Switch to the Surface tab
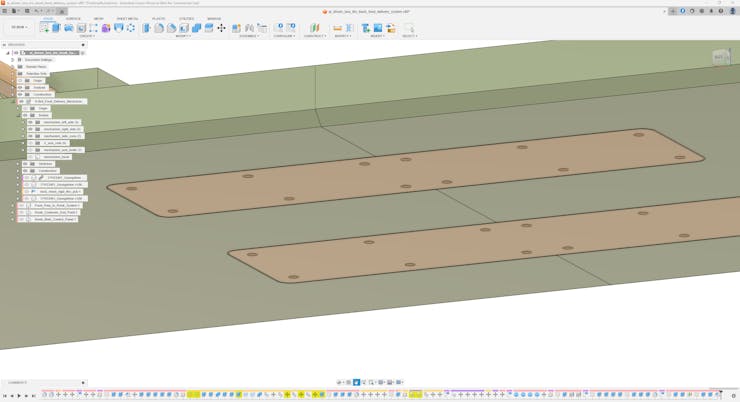740x402 pixels. point(73,18)
